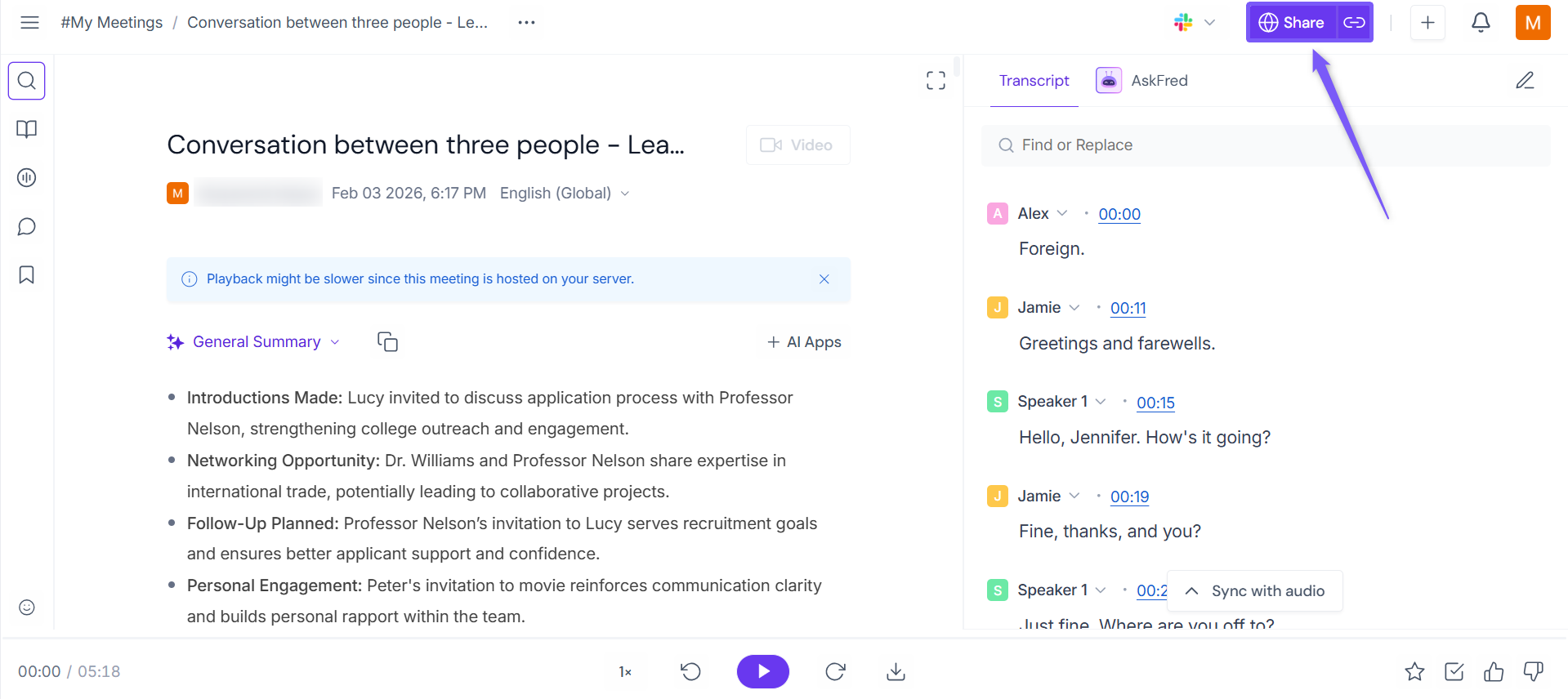Click the 00:00 / 05:18 time display
Viewport: 1568px width, 699px height.
point(69,671)
